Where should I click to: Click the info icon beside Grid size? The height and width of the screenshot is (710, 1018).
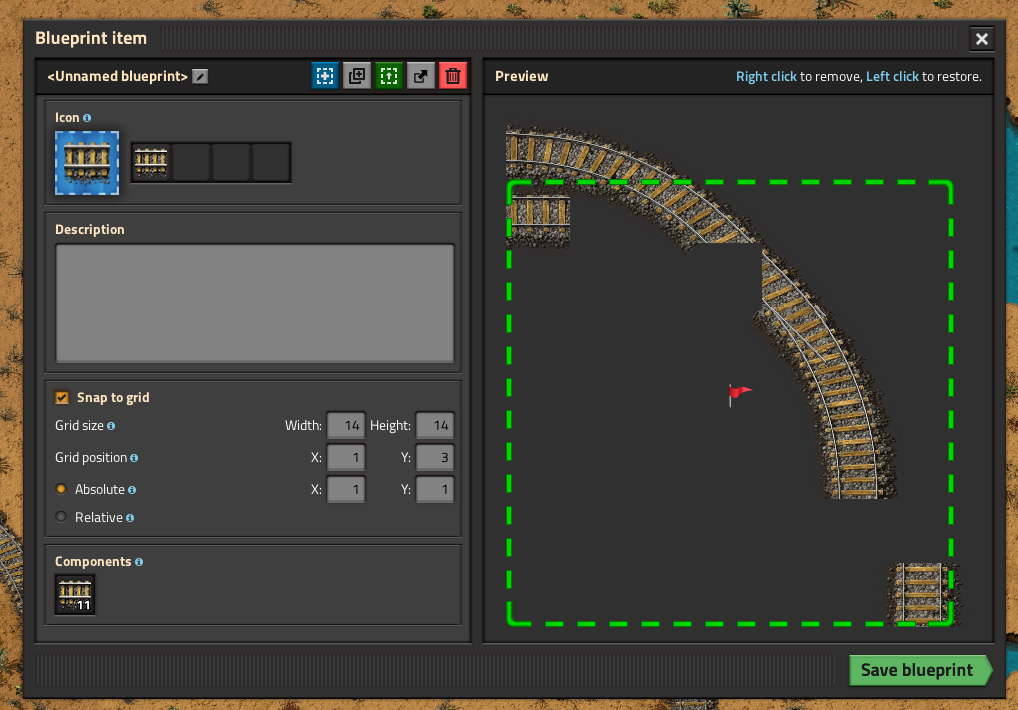click(111, 426)
